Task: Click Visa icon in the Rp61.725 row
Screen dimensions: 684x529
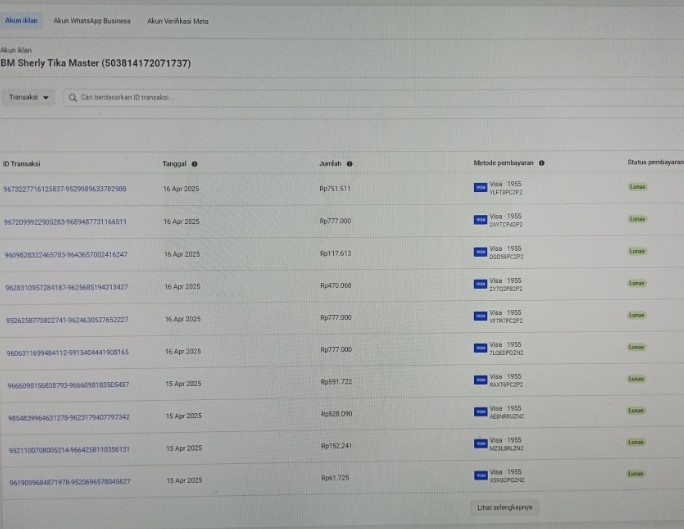Action: (481, 476)
